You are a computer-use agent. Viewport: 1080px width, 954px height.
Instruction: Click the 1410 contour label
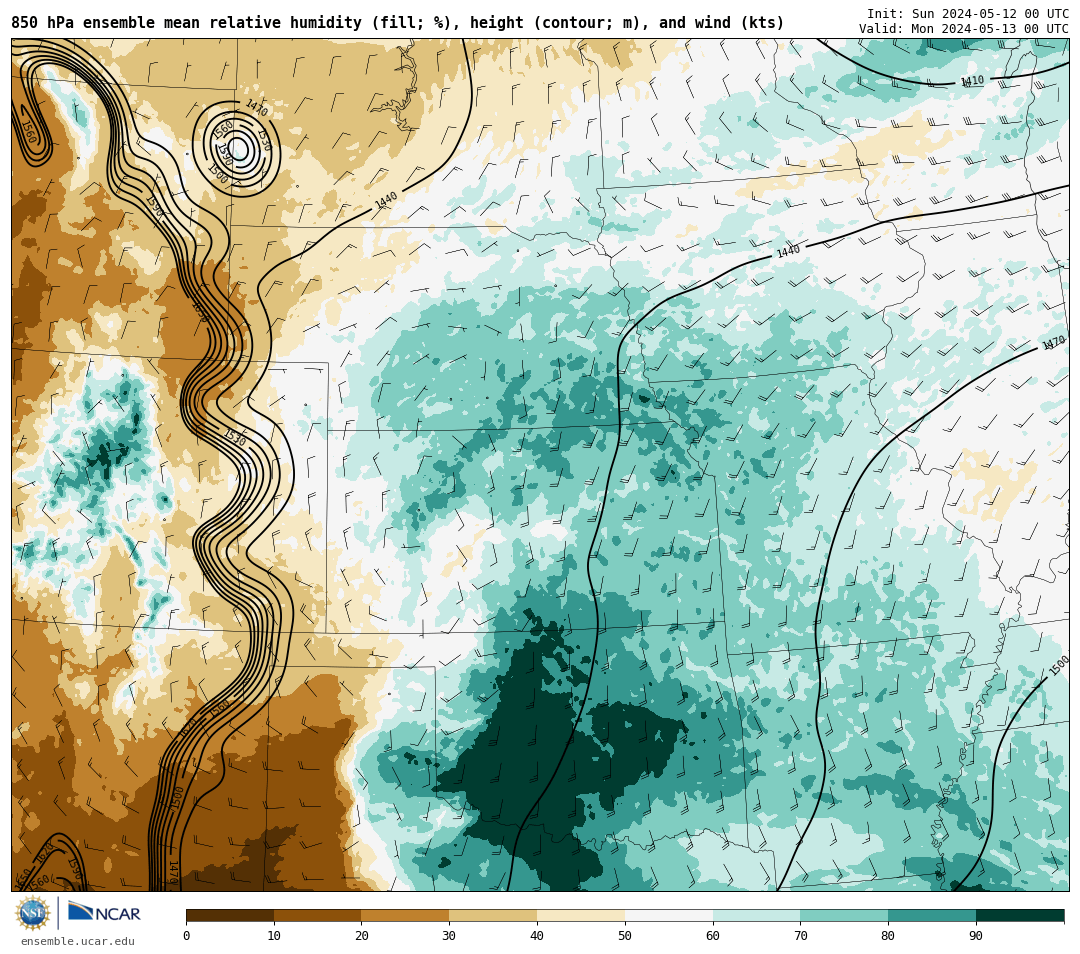tap(973, 81)
